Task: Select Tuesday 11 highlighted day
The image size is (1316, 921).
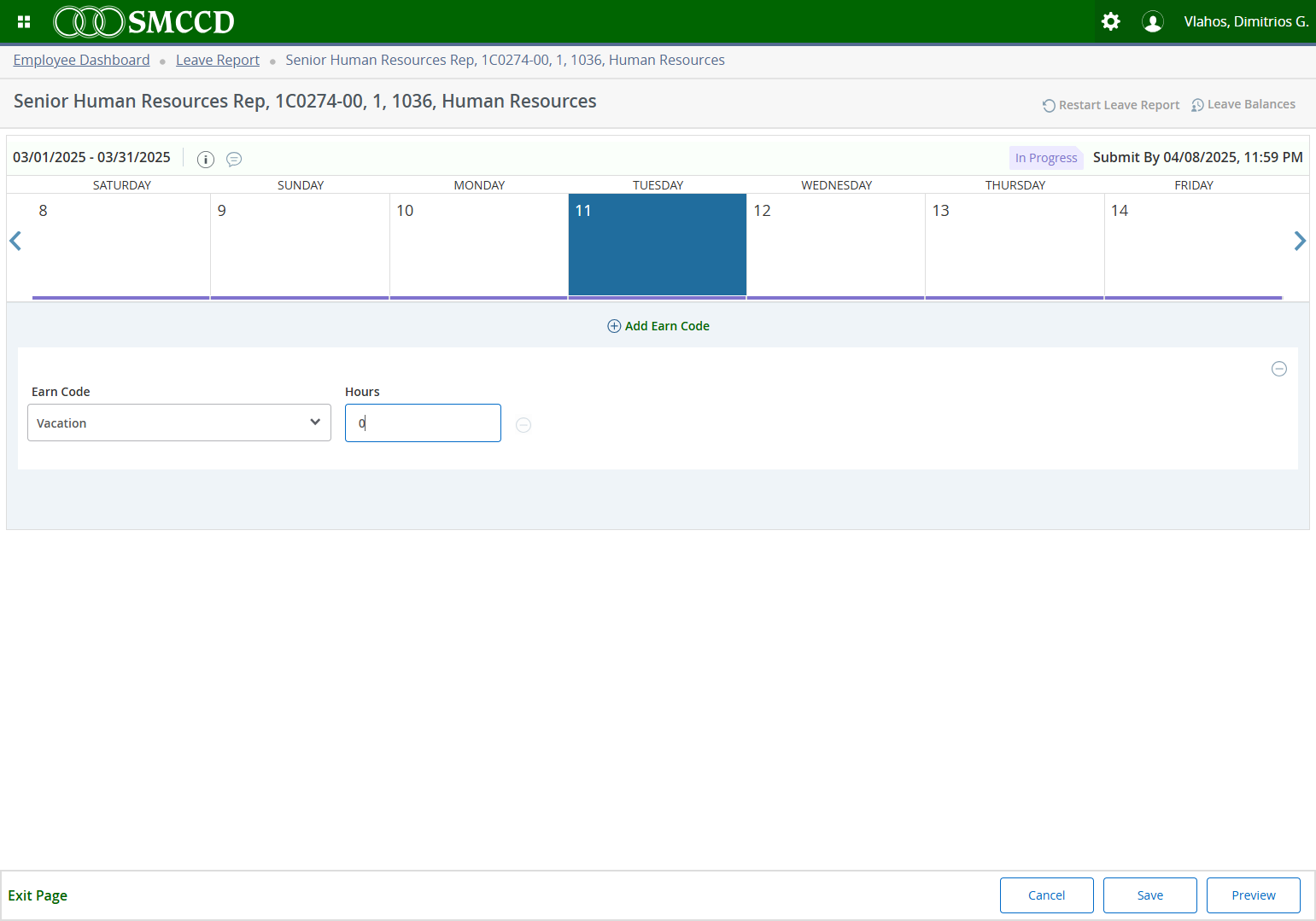Action: 658,246
